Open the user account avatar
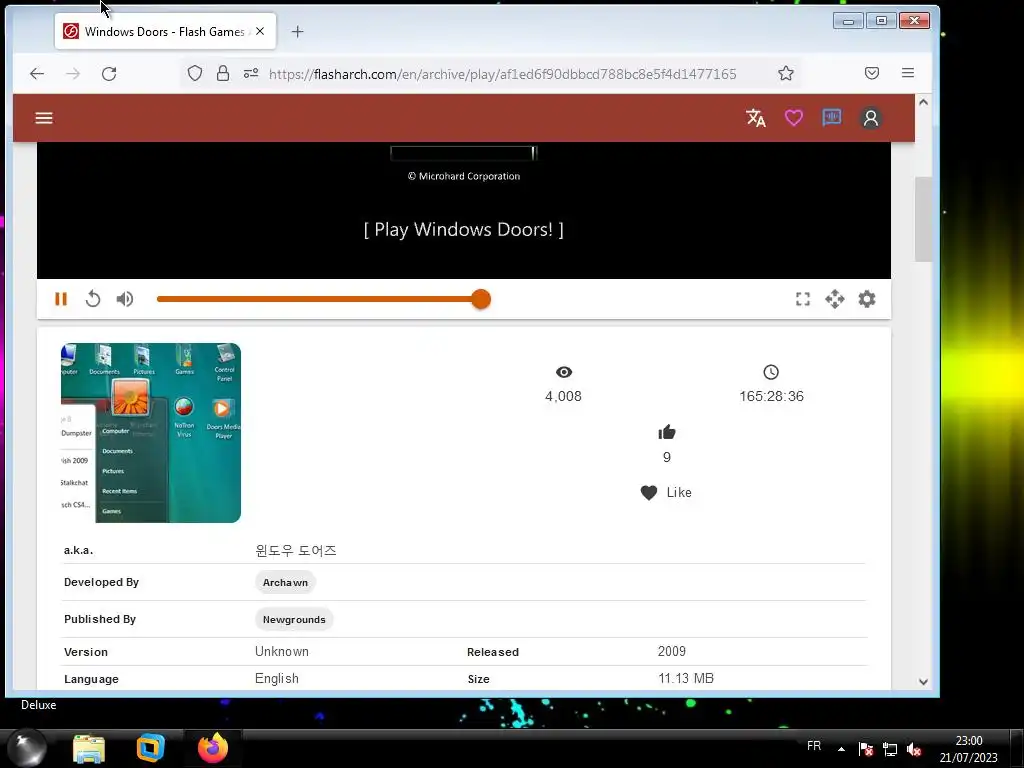The height and width of the screenshot is (768, 1024). coord(871,118)
